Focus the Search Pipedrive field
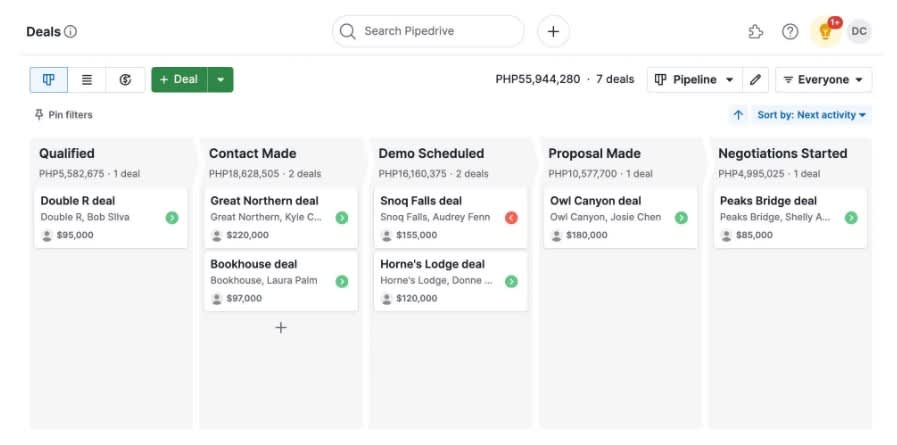Image resolution: width=897 pixels, height=445 pixels. (428, 31)
